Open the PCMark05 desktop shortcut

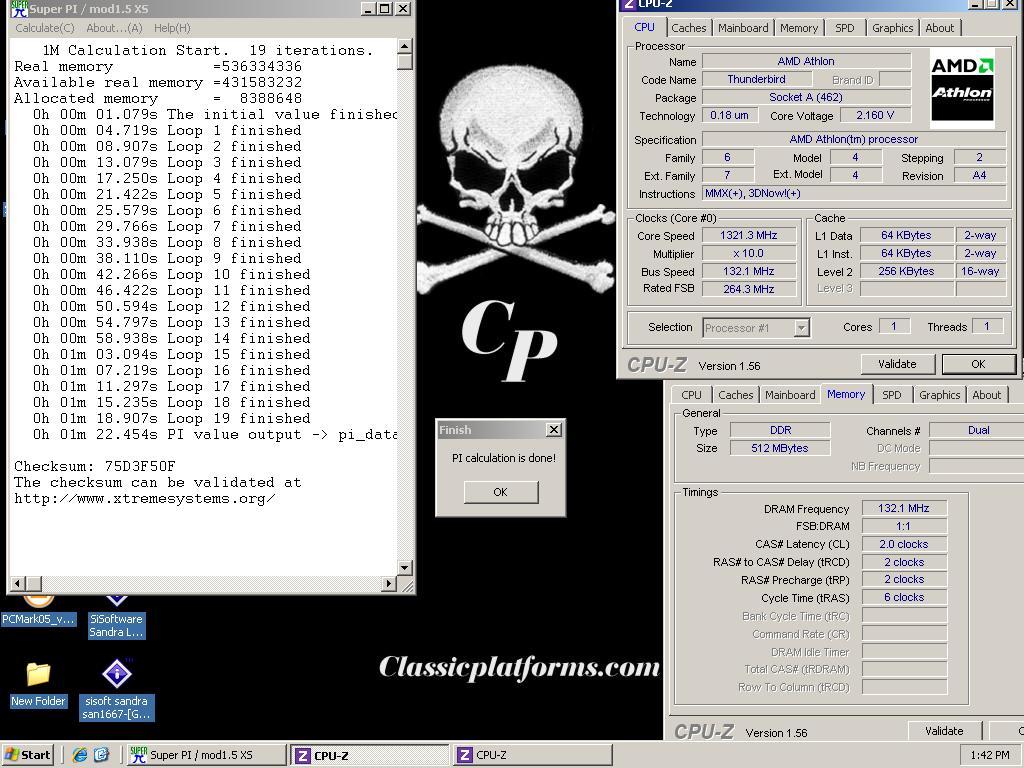(x=39, y=611)
